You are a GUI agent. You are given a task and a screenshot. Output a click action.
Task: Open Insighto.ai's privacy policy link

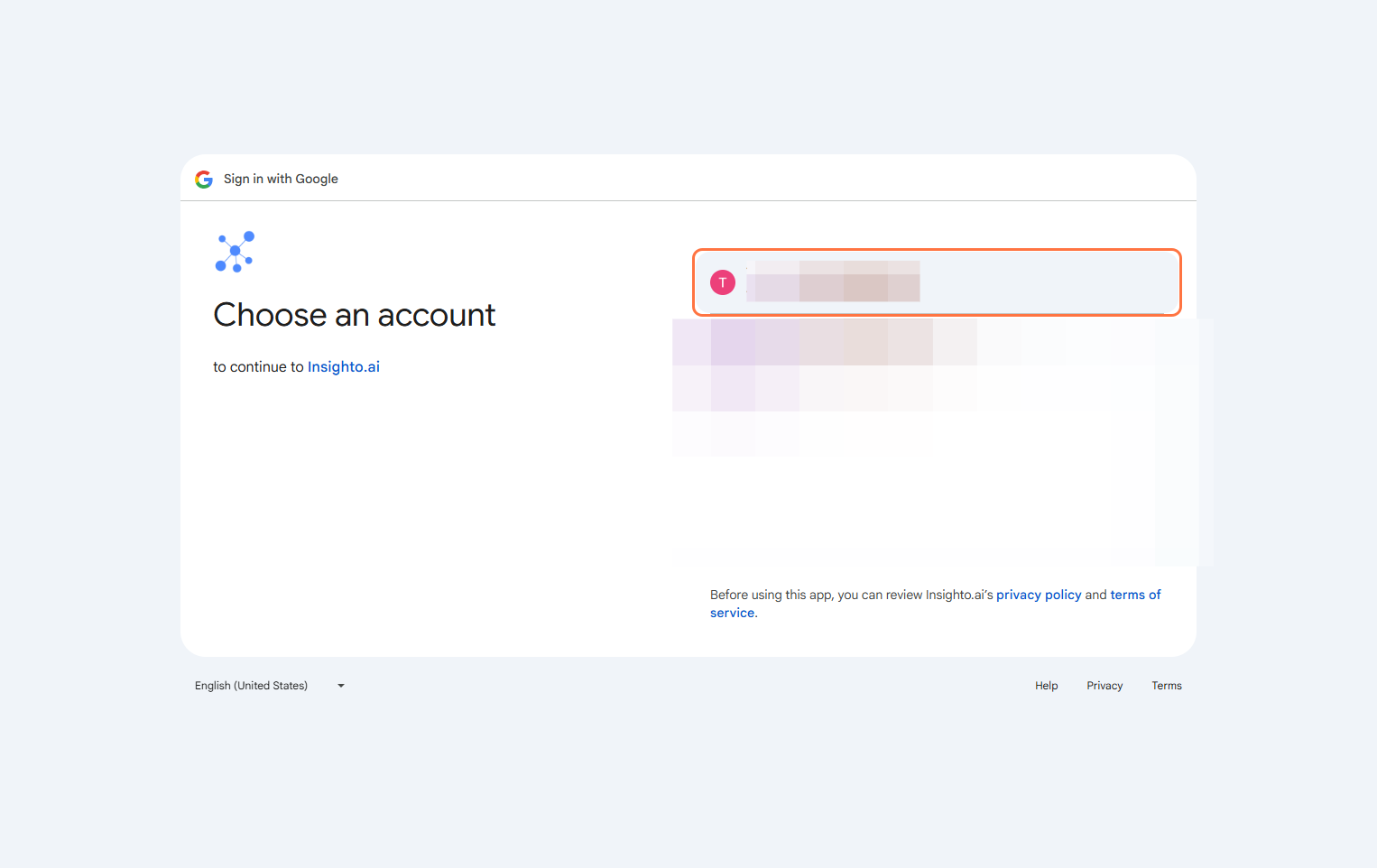[x=1039, y=595]
